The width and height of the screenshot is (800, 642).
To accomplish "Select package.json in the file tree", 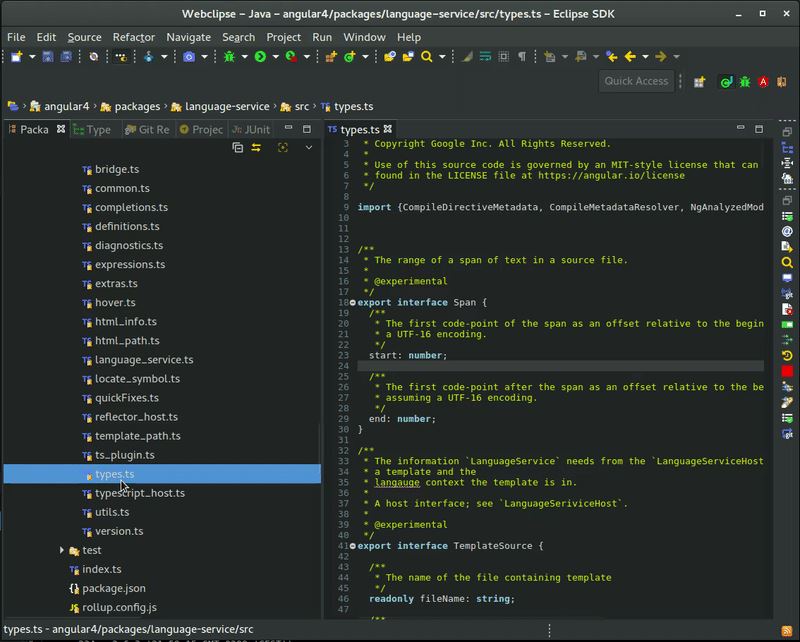I will tap(114, 588).
